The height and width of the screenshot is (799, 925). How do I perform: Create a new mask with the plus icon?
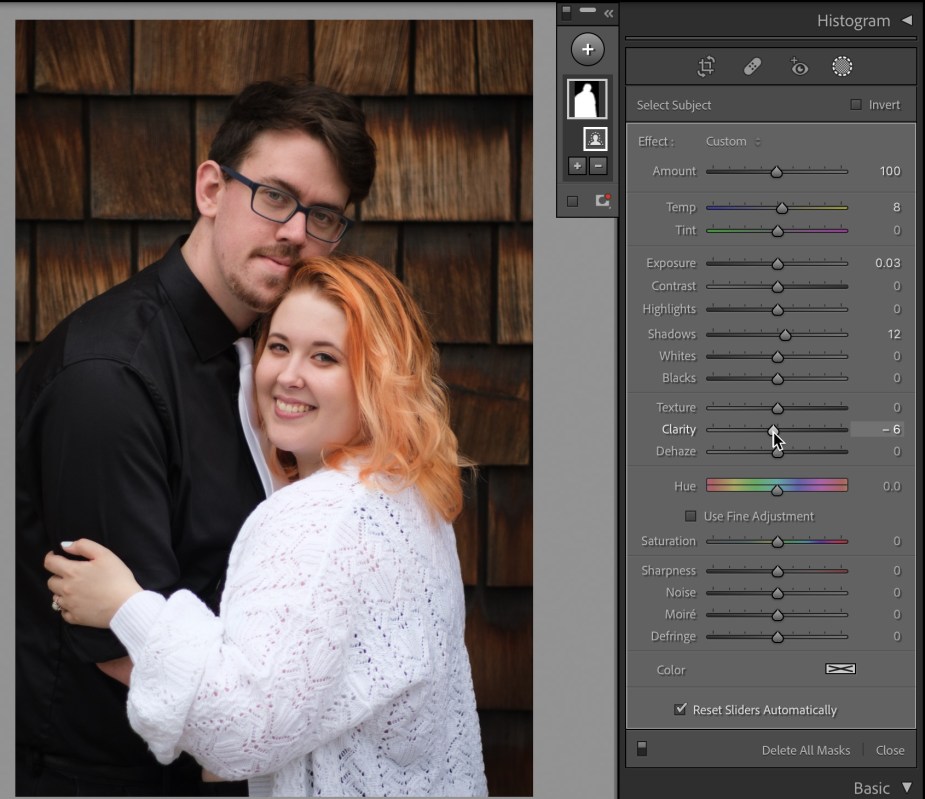(587, 48)
